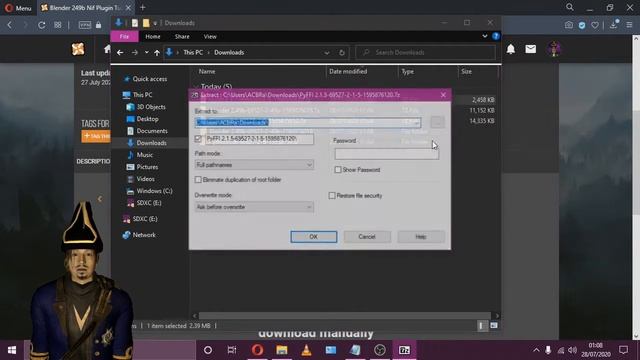Switch Explorer to details view icon
Screen dimensions: 640x360
(482, 326)
